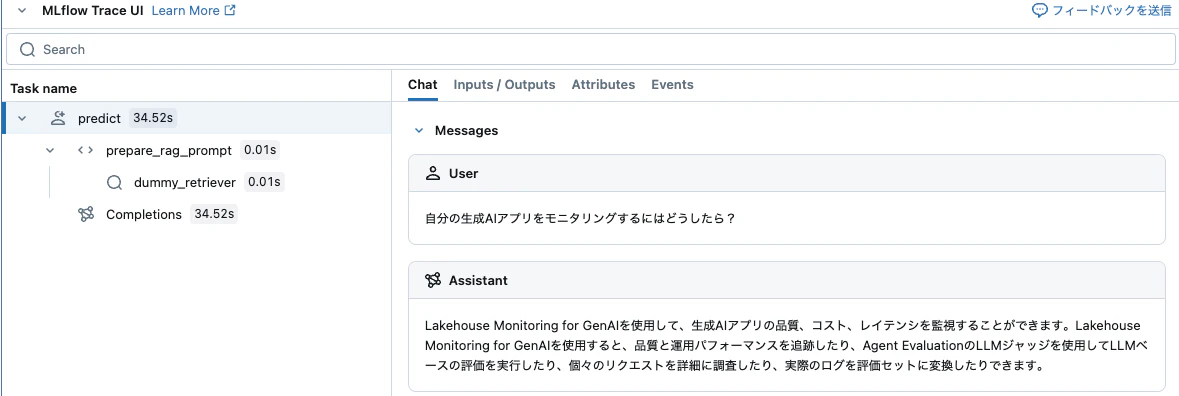Click the 0.01s badge on dummy_retriever
The image size is (1179, 396).
(264, 182)
